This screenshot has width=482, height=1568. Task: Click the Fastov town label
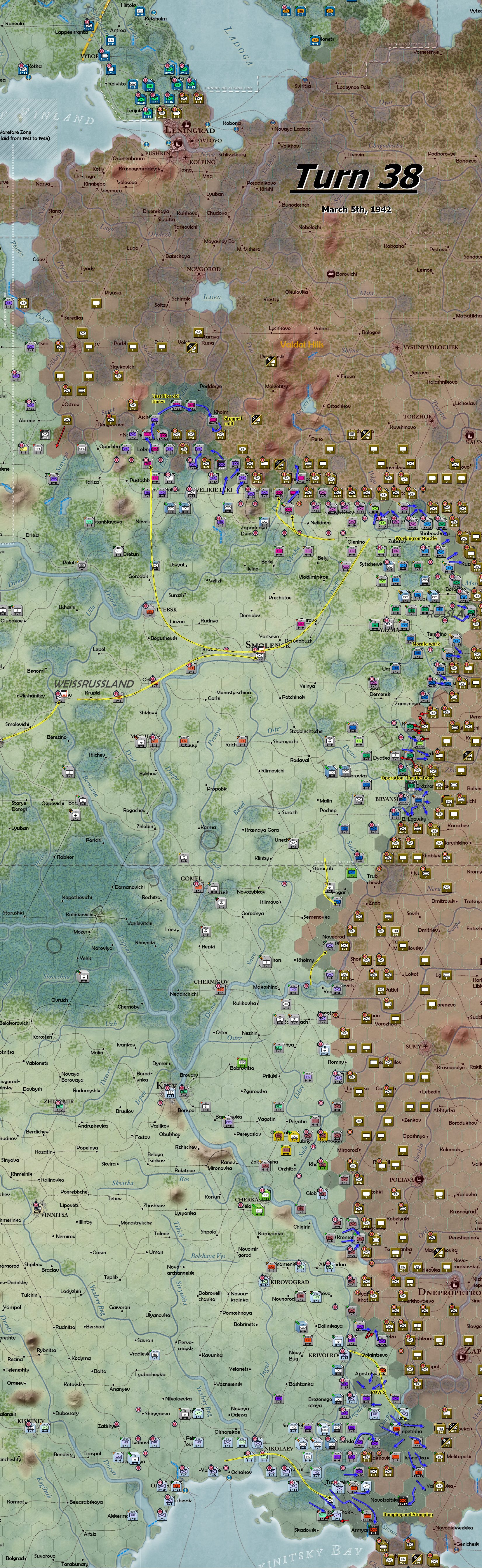142,1137
